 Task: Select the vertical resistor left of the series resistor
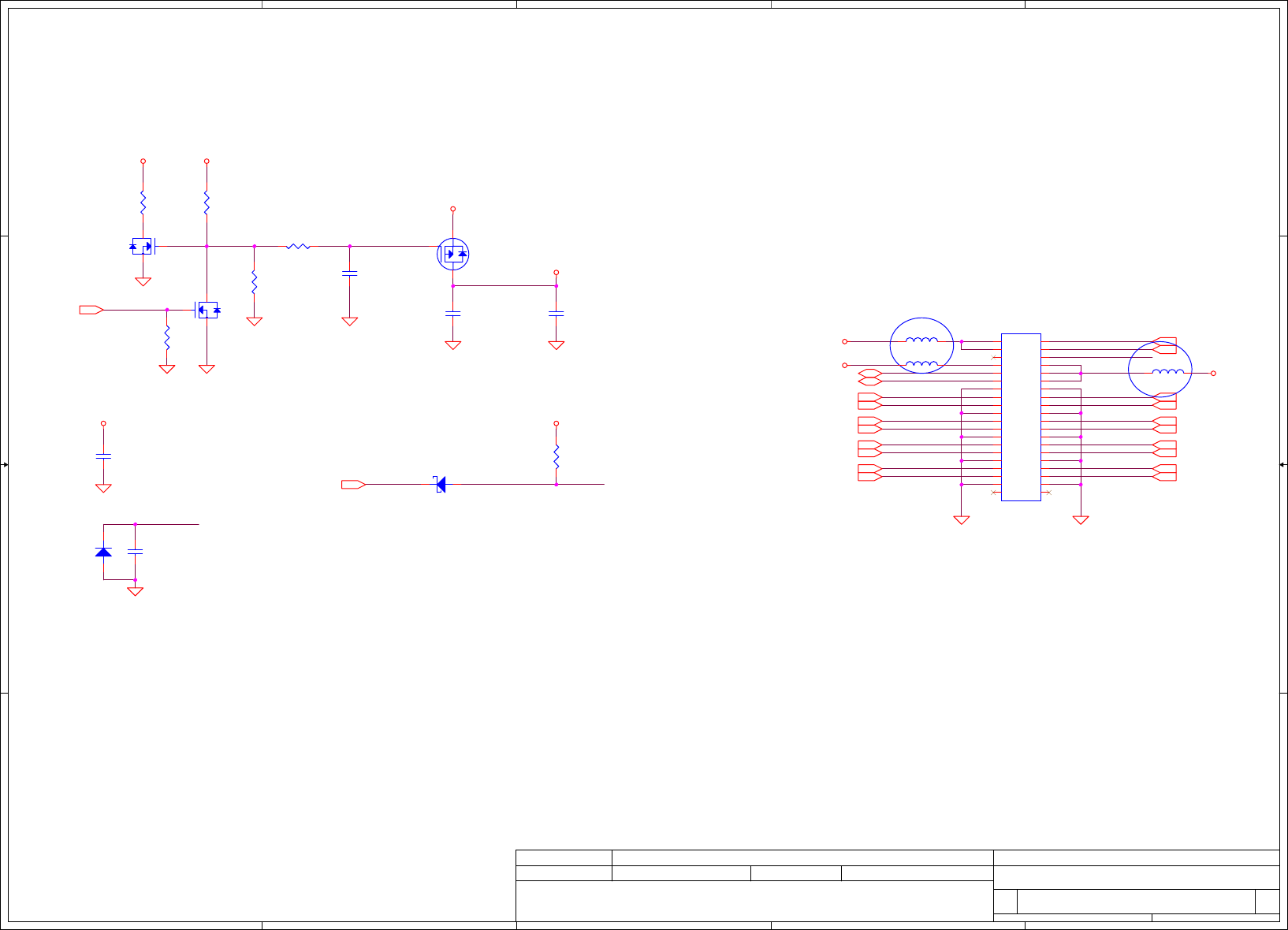(255, 282)
